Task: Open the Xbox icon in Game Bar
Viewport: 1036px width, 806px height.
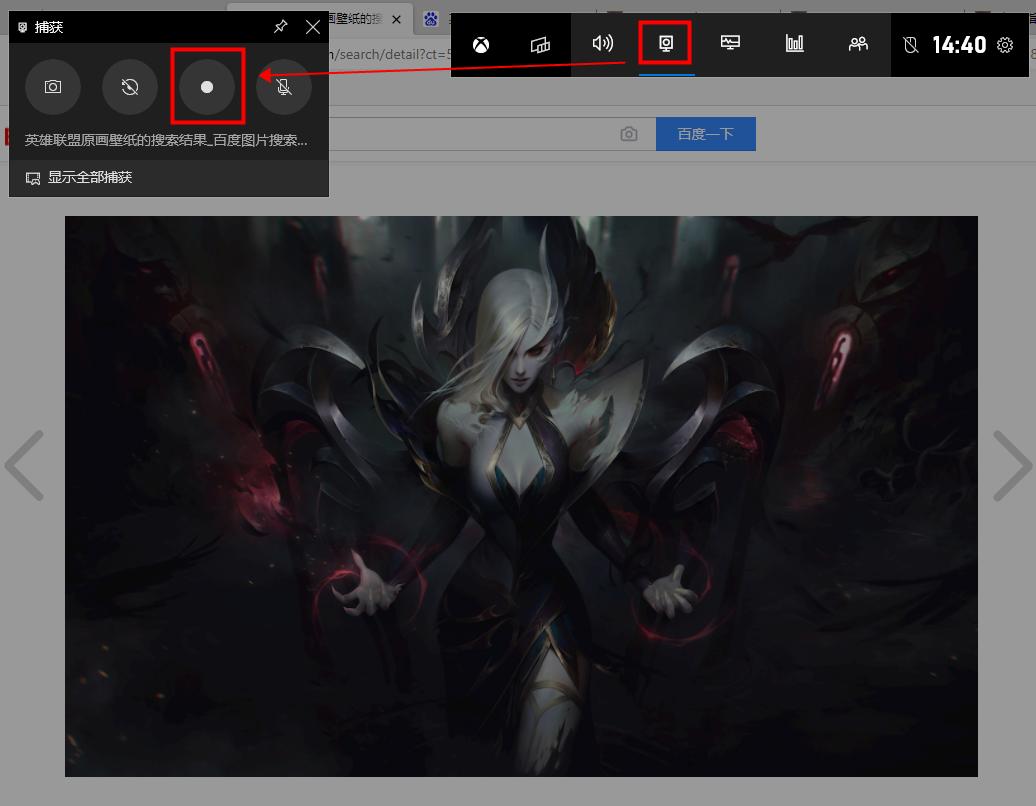Action: tap(481, 45)
